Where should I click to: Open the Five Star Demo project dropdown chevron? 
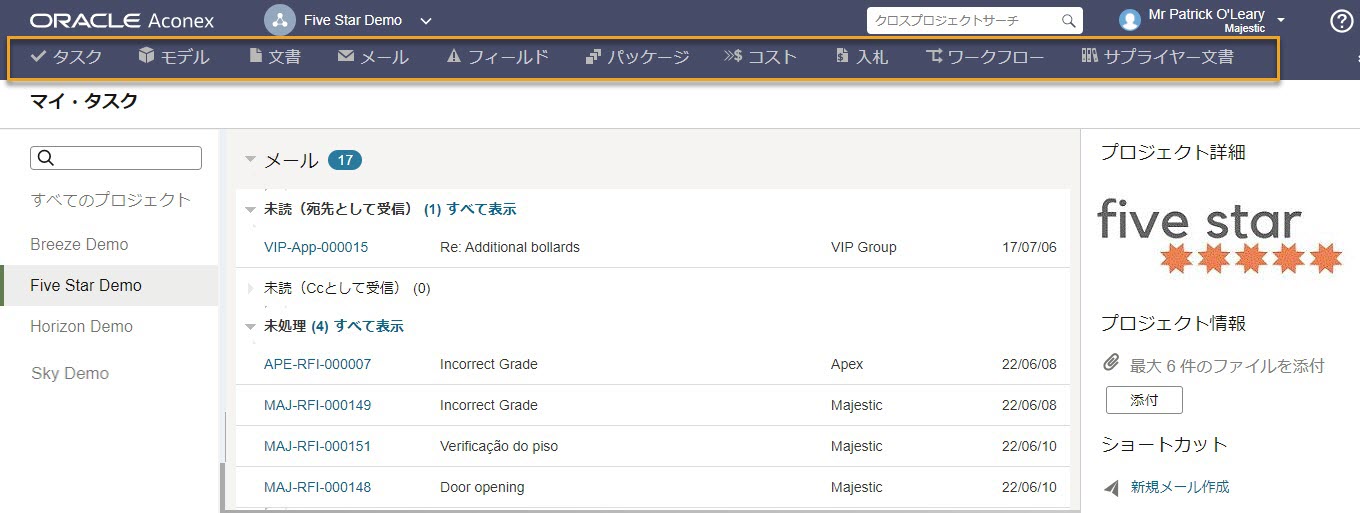[426, 21]
